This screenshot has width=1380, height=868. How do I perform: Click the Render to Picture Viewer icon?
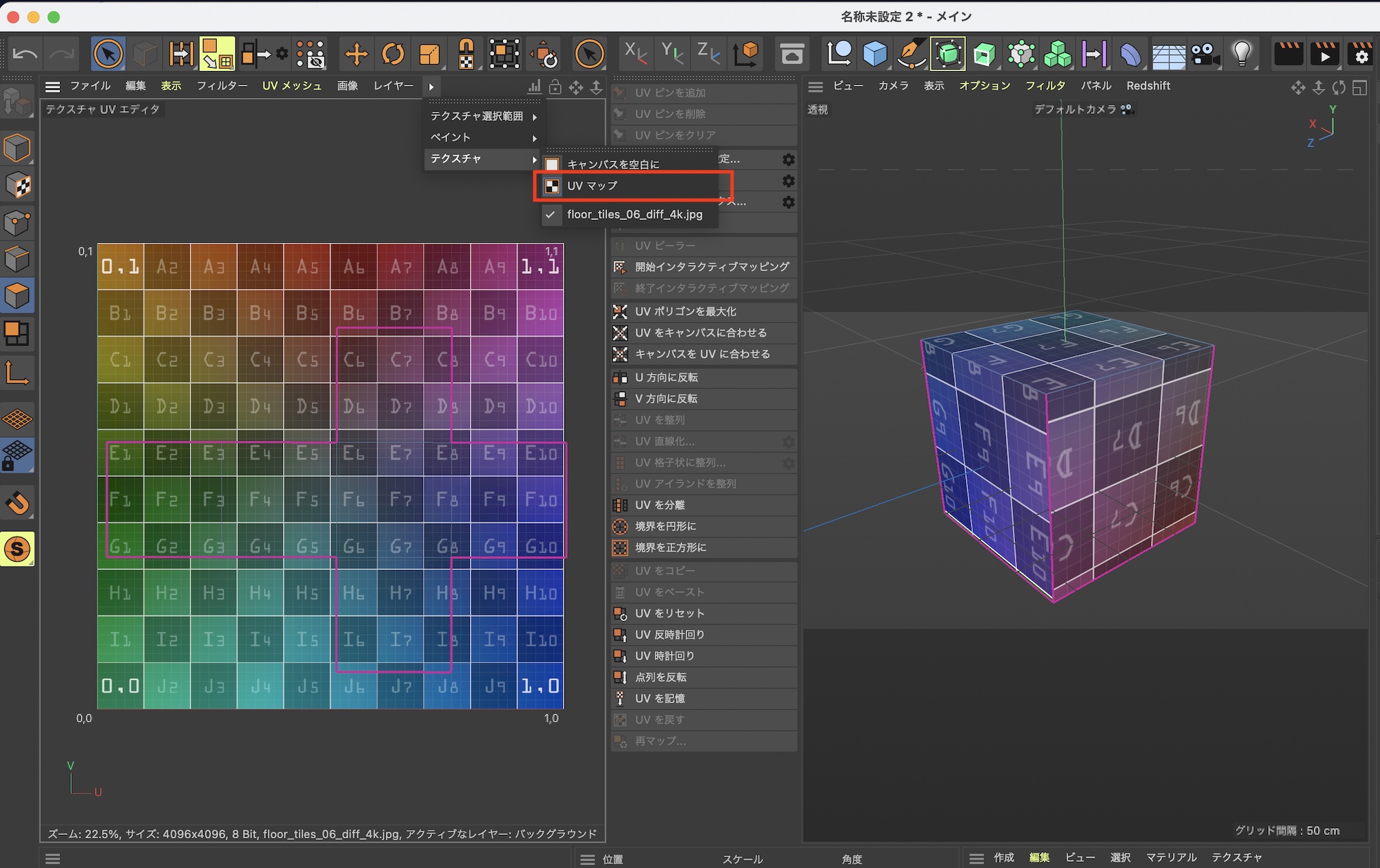pyautogui.click(x=1325, y=54)
